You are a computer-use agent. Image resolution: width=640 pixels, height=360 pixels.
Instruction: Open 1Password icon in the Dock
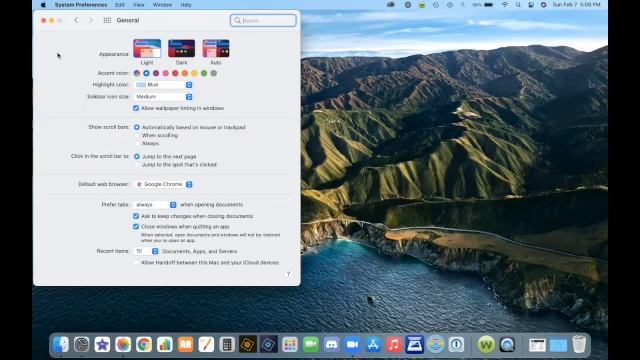click(456, 345)
